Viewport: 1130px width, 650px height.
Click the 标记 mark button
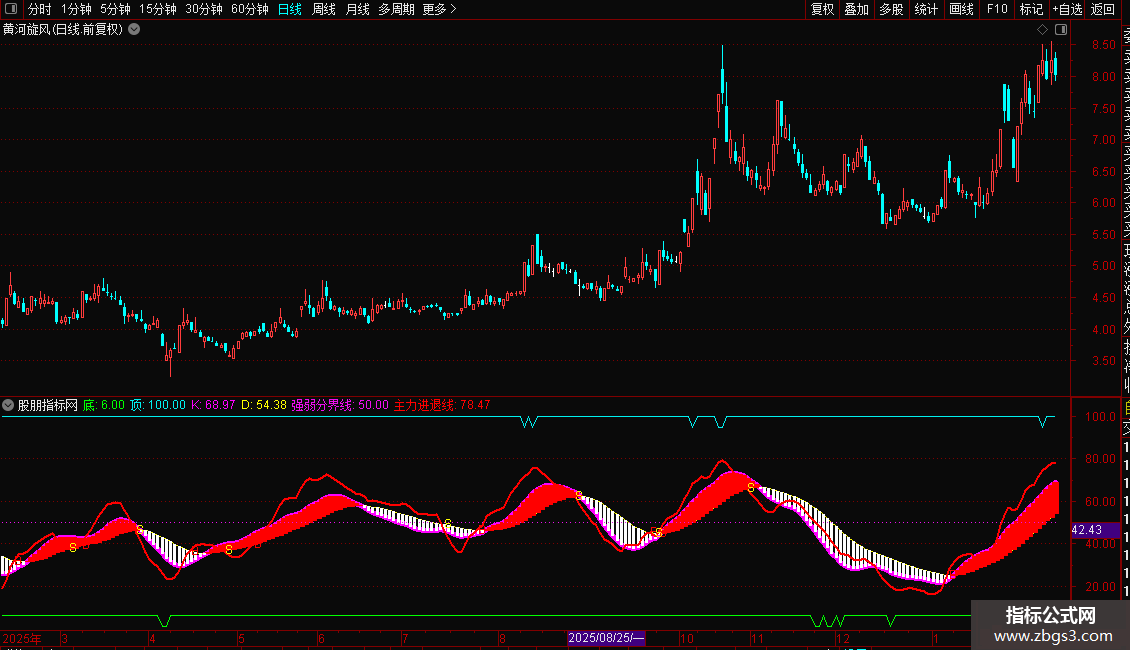1031,9
